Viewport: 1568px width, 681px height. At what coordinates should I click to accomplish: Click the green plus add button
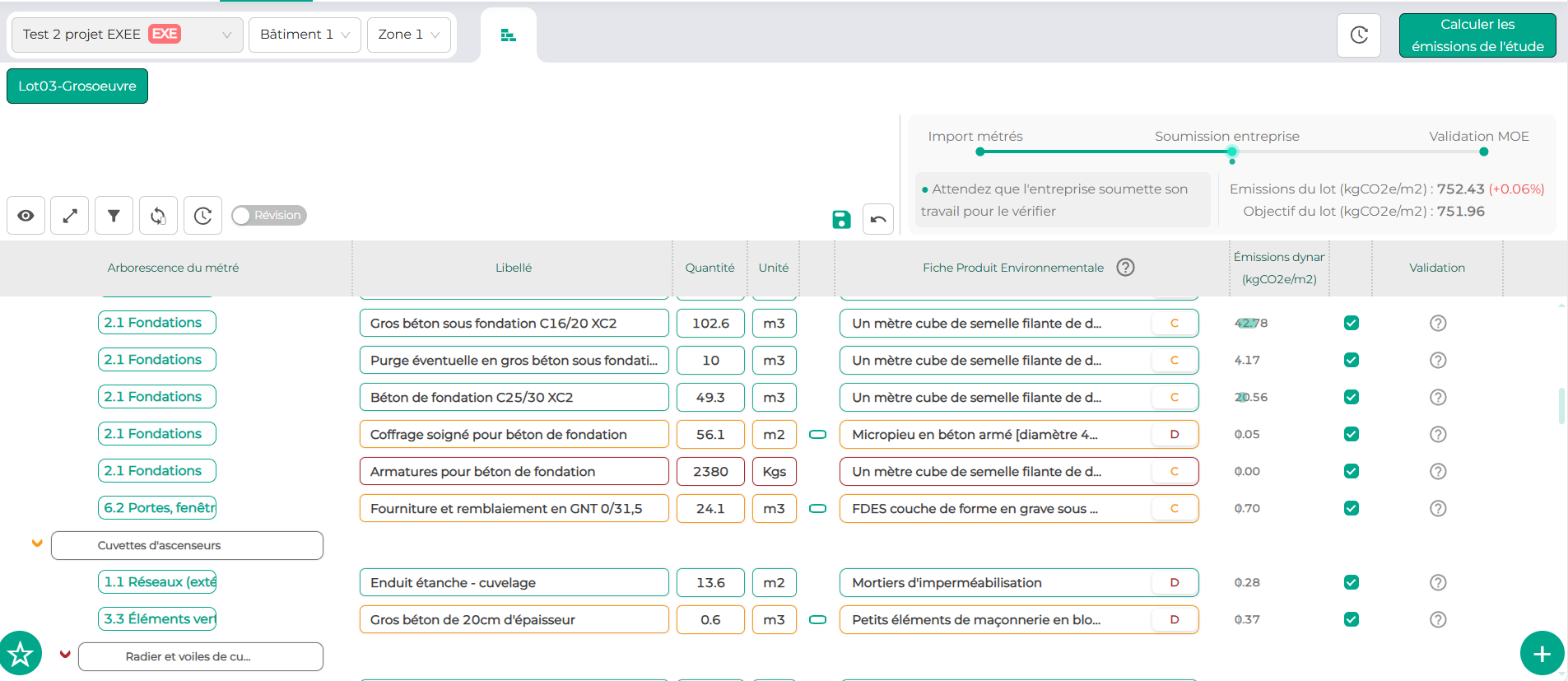tap(1541, 654)
